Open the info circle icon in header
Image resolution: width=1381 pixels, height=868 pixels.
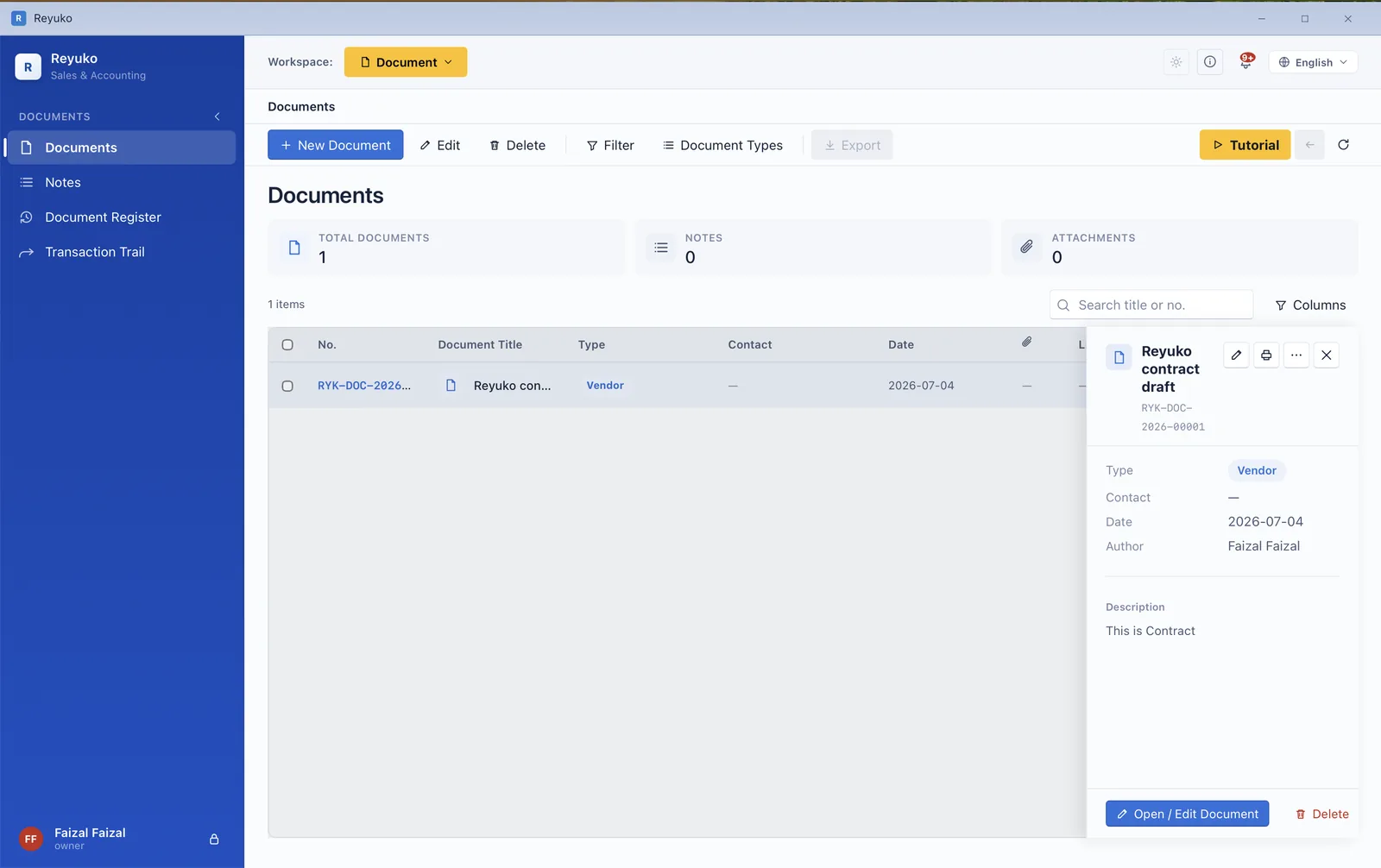1210,62
